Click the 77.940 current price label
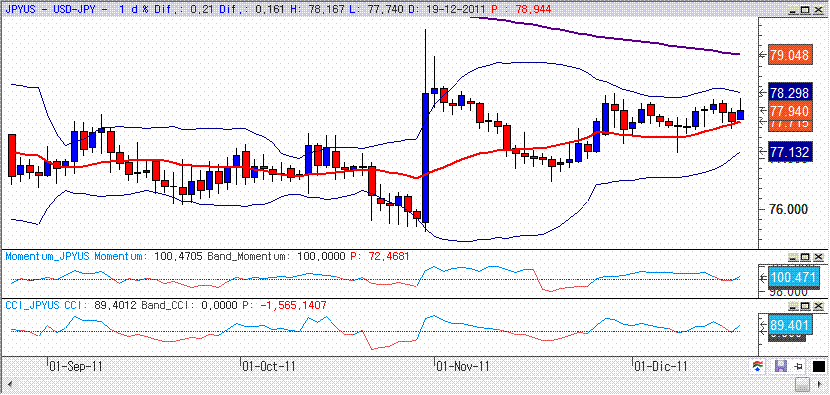Viewport: 830px width, 395px height. point(789,111)
